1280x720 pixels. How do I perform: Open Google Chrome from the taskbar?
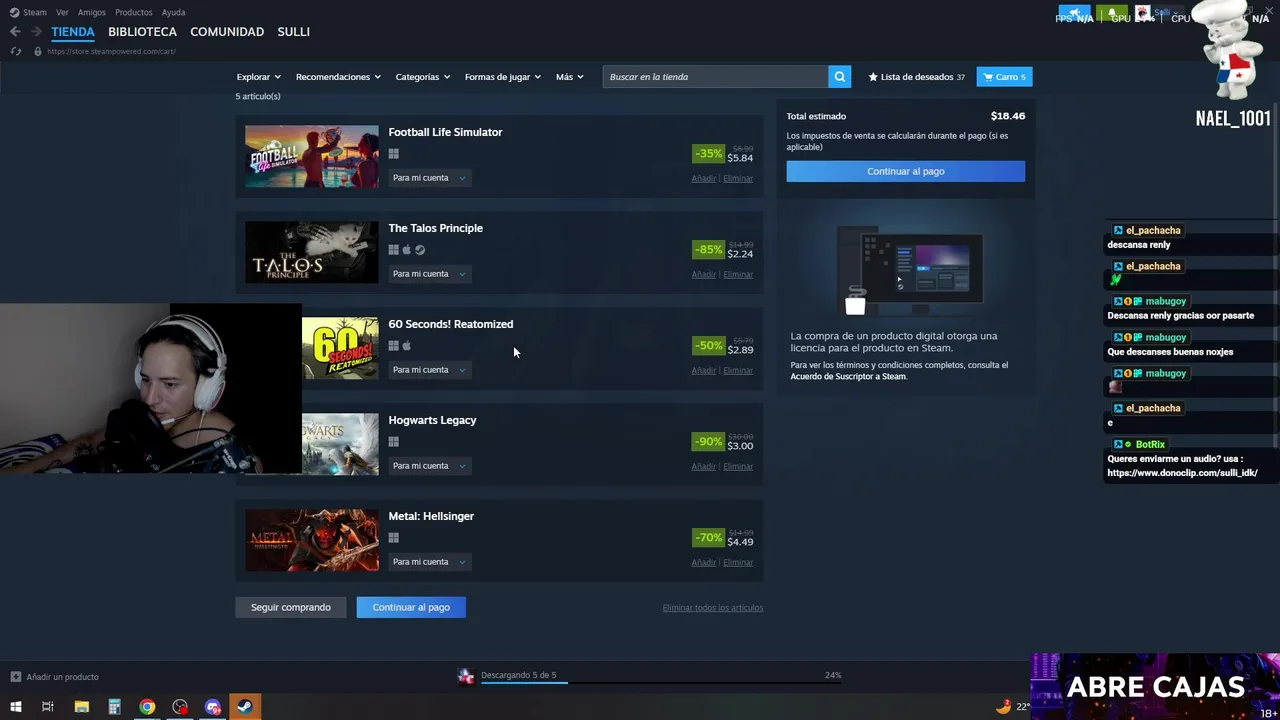coord(147,707)
